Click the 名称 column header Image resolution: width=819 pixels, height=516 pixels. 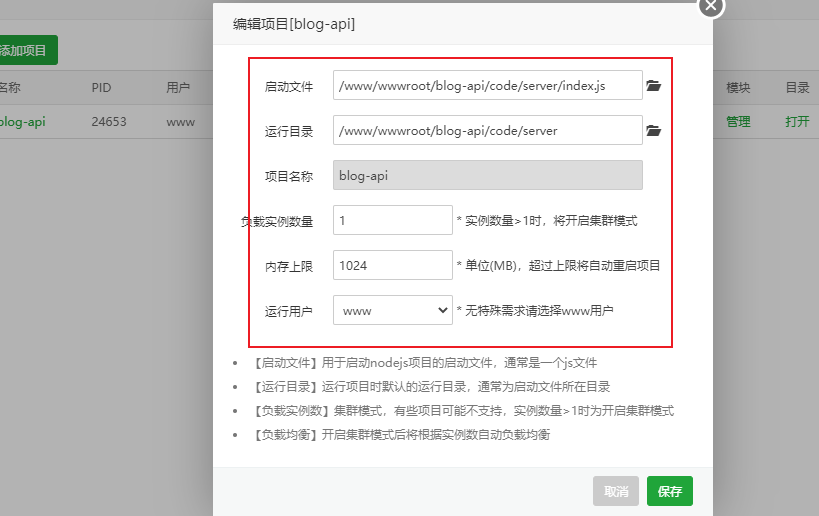click(10, 88)
